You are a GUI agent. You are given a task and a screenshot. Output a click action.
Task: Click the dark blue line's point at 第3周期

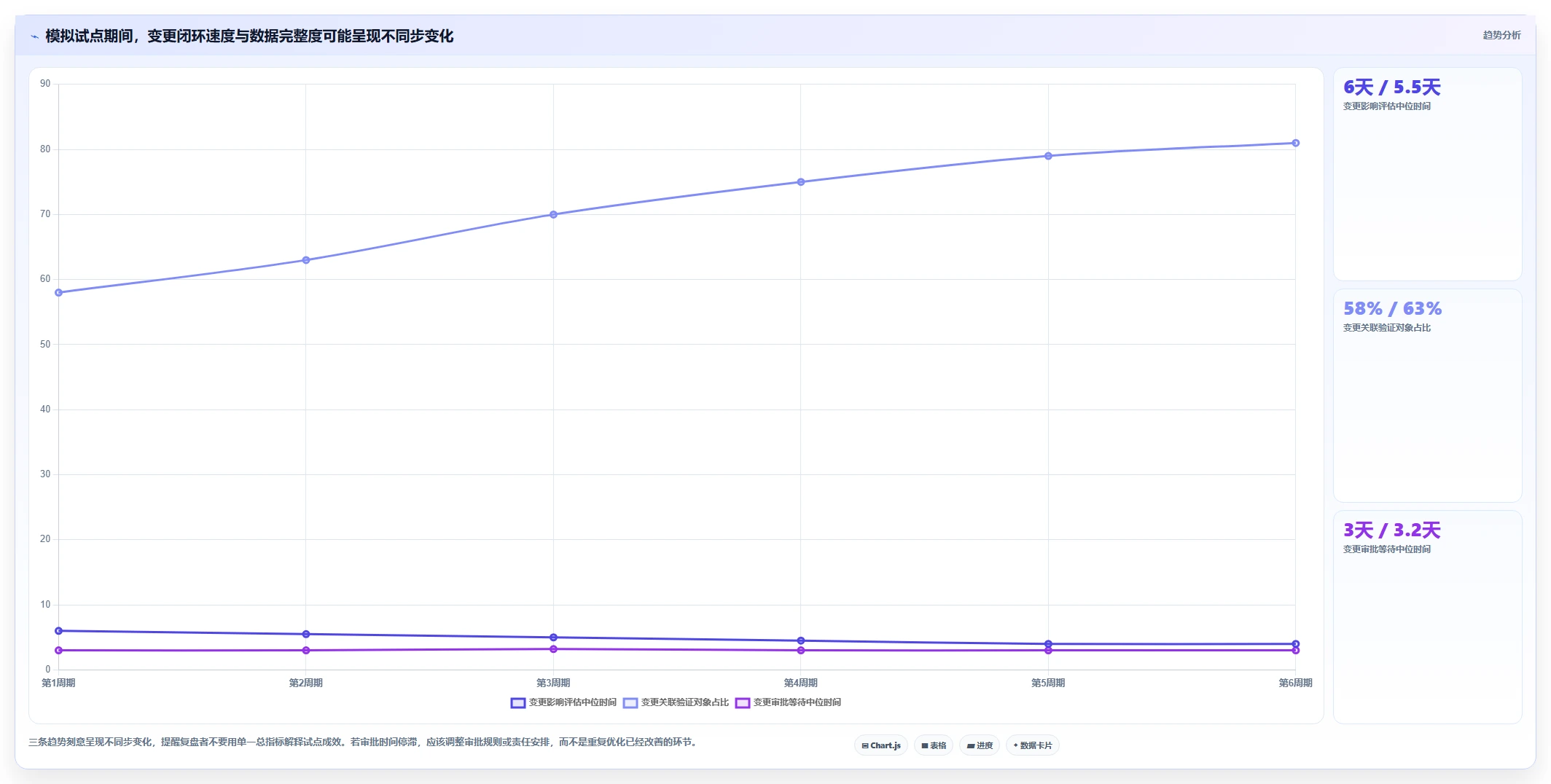coord(553,638)
